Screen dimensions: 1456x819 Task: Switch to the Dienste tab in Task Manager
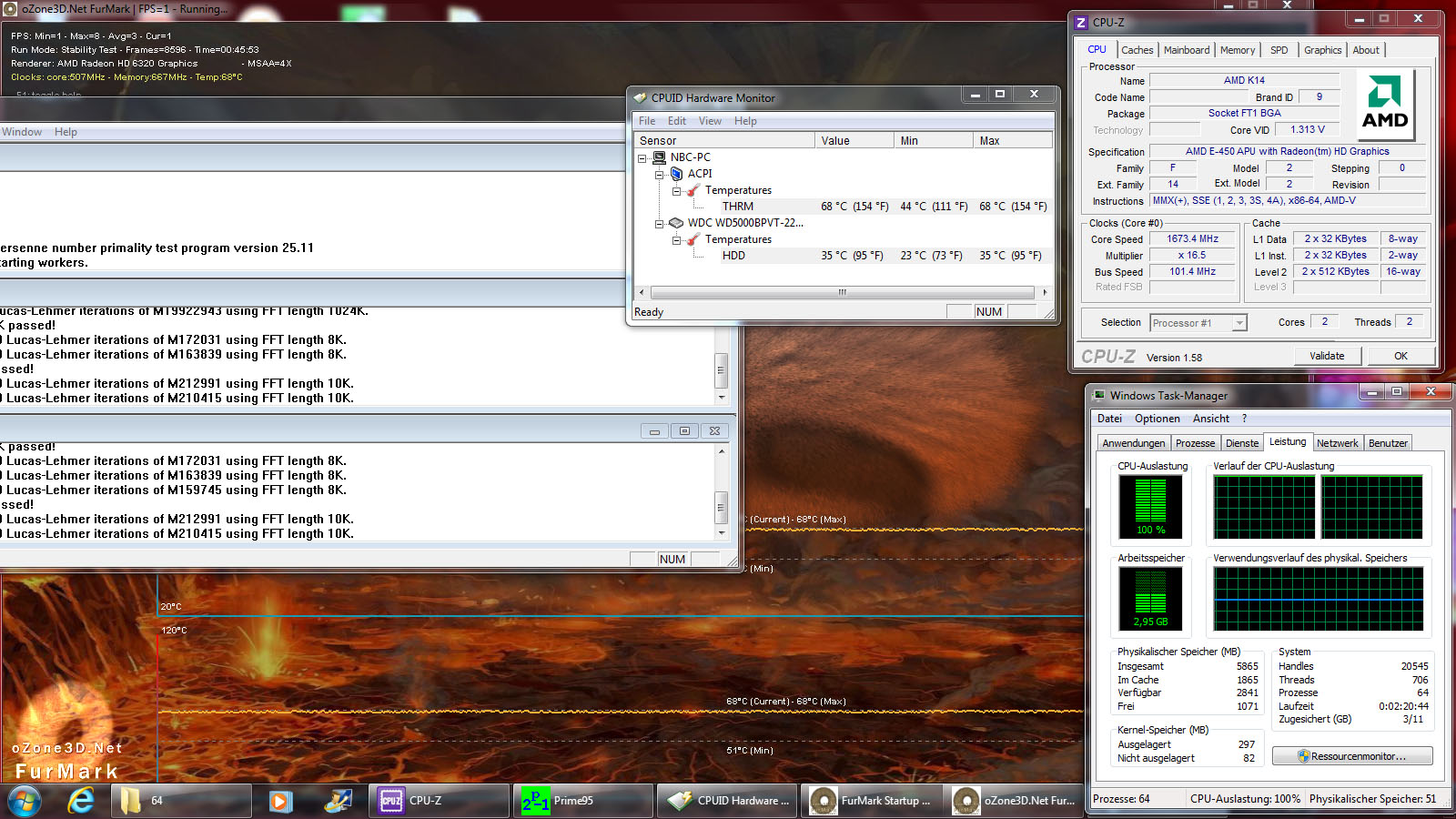click(x=1242, y=443)
